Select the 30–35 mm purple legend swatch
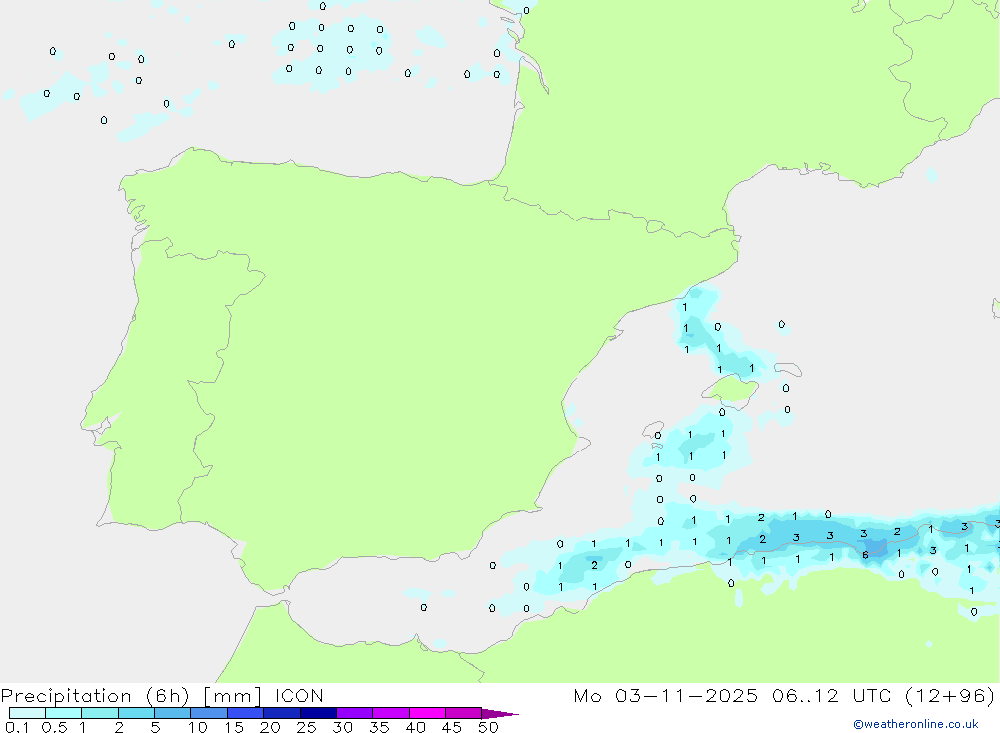 point(355,713)
